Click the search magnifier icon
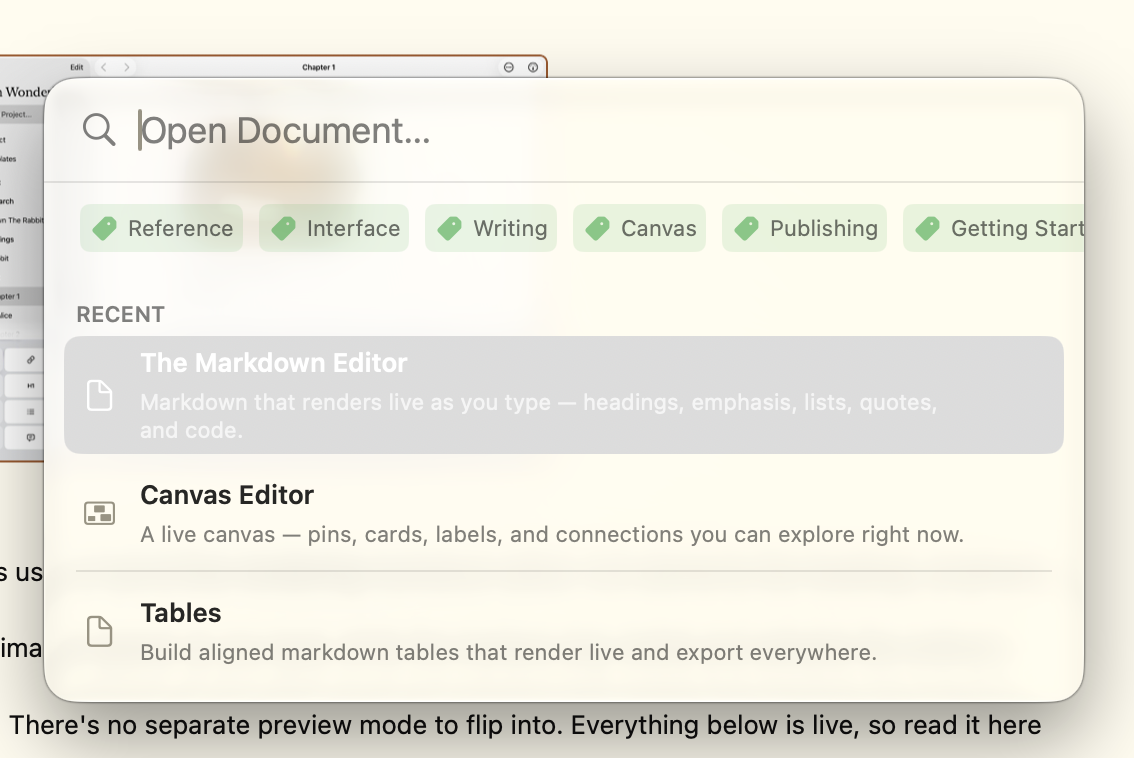Image resolution: width=1134 pixels, height=758 pixels. coord(99,129)
